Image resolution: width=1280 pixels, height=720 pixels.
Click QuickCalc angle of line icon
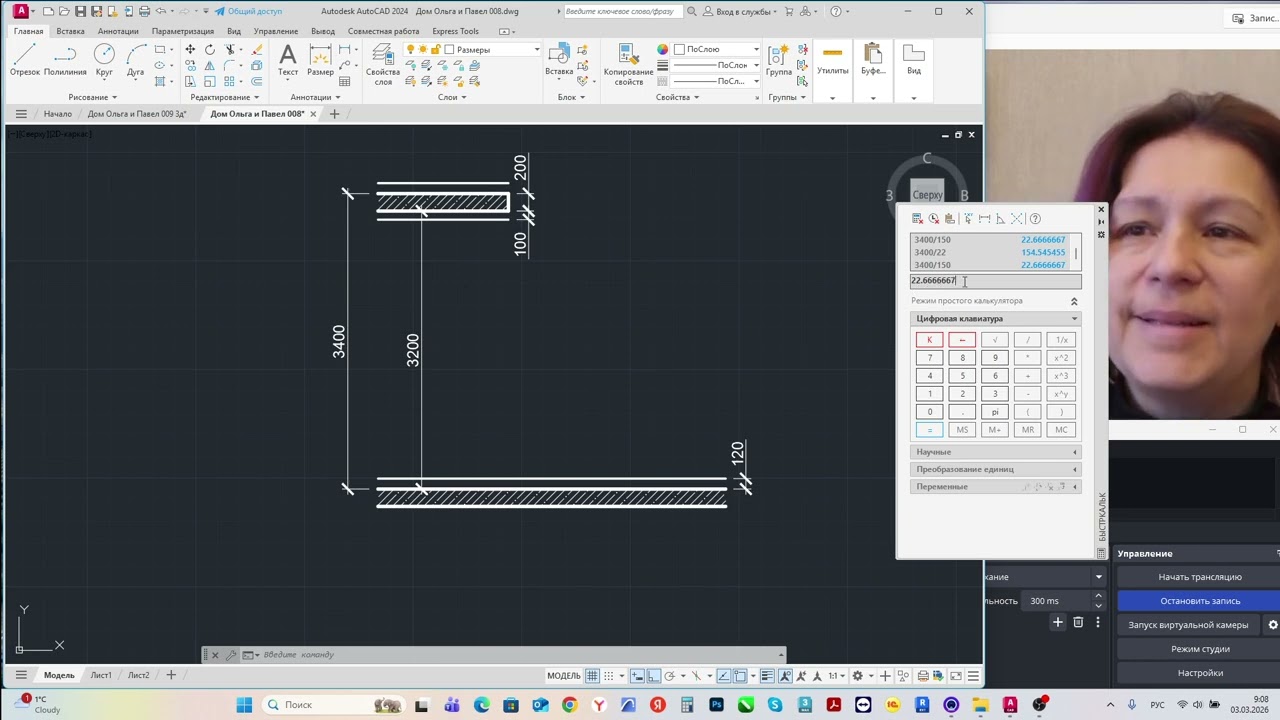pyautogui.click(x=1000, y=219)
